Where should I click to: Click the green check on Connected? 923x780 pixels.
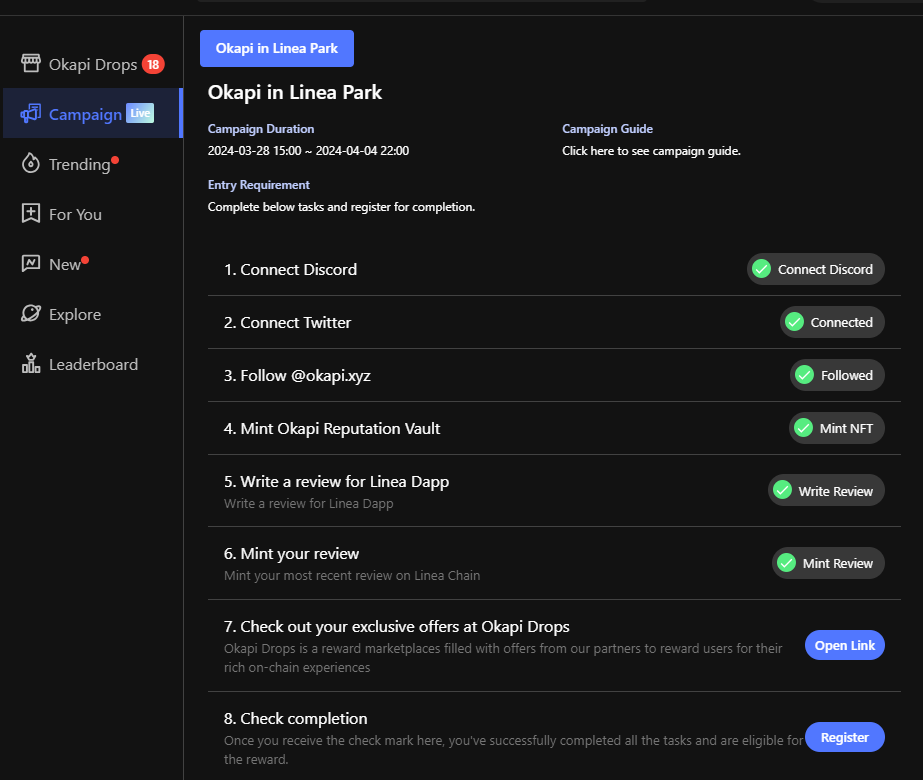(794, 322)
